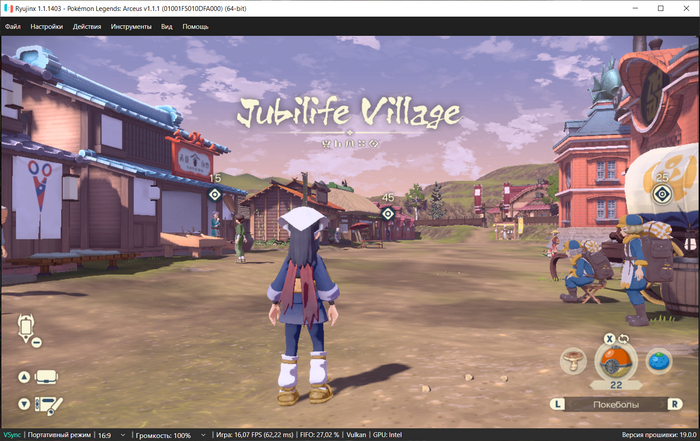Click the down arrow D-pad icon
Image resolution: width=700 pixels, height=441 pixels.
24,404
